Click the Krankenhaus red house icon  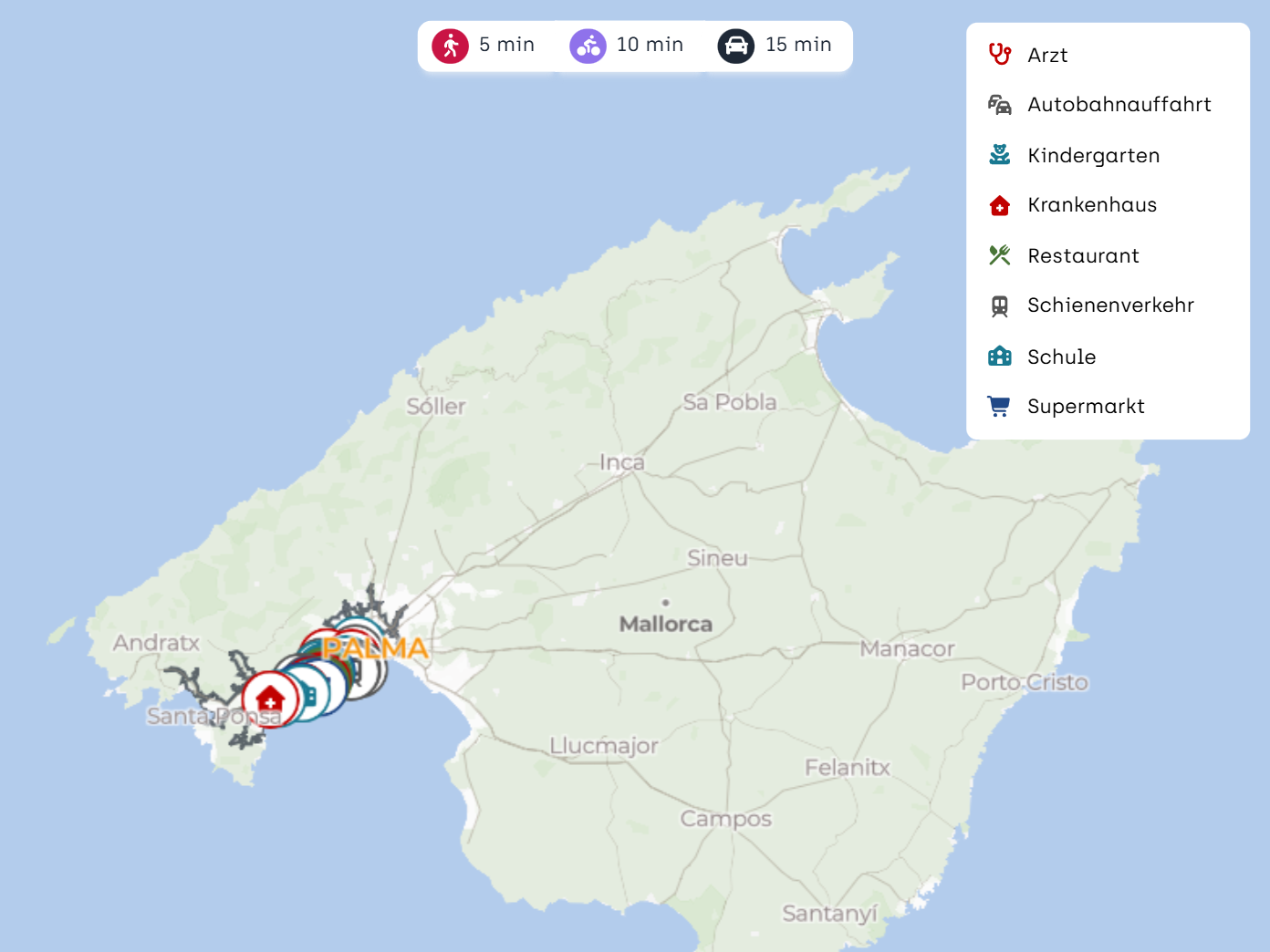tap(1000, 206)
